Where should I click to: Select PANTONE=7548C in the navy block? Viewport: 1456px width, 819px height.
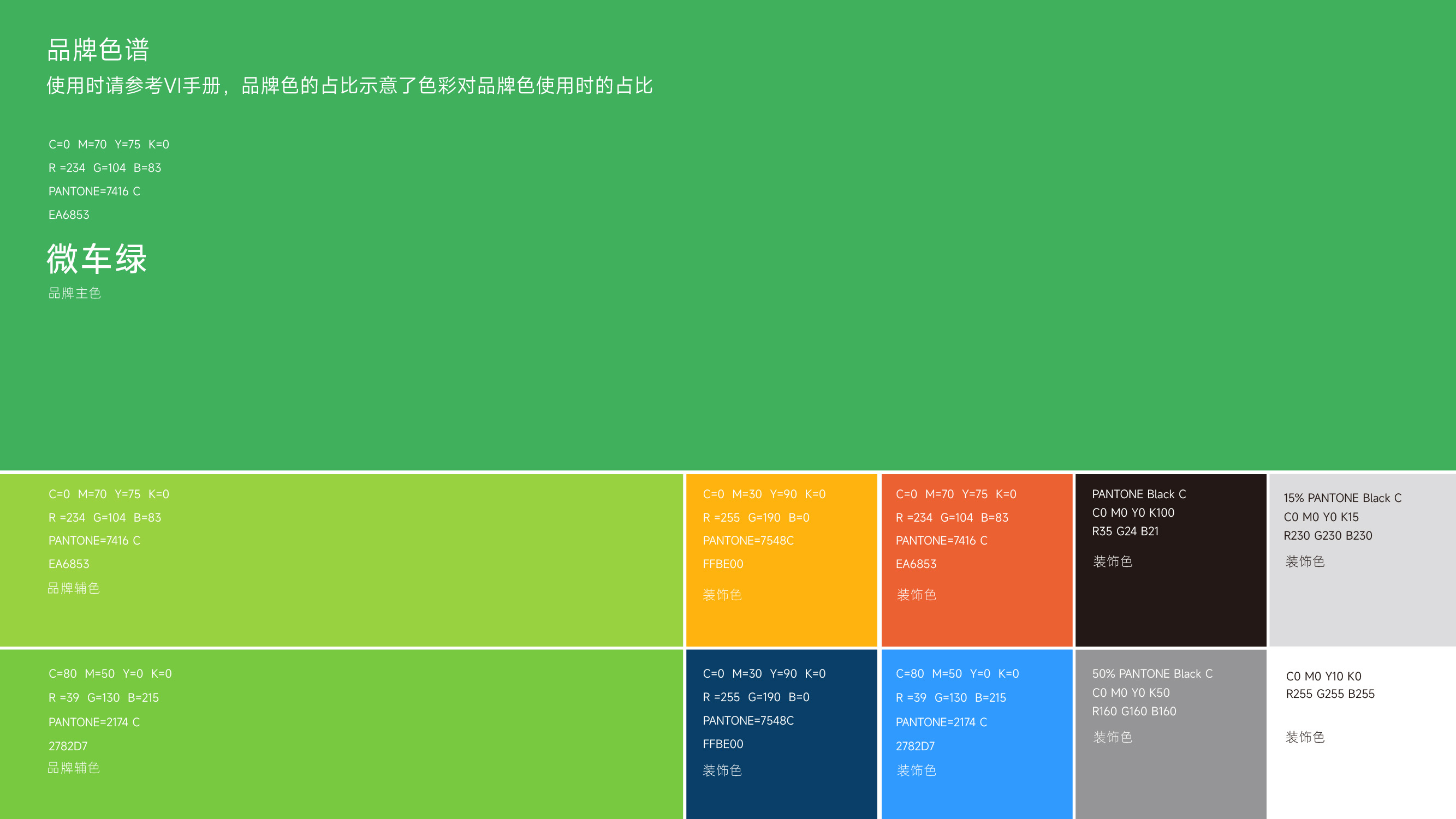click(x=748, y=720)
